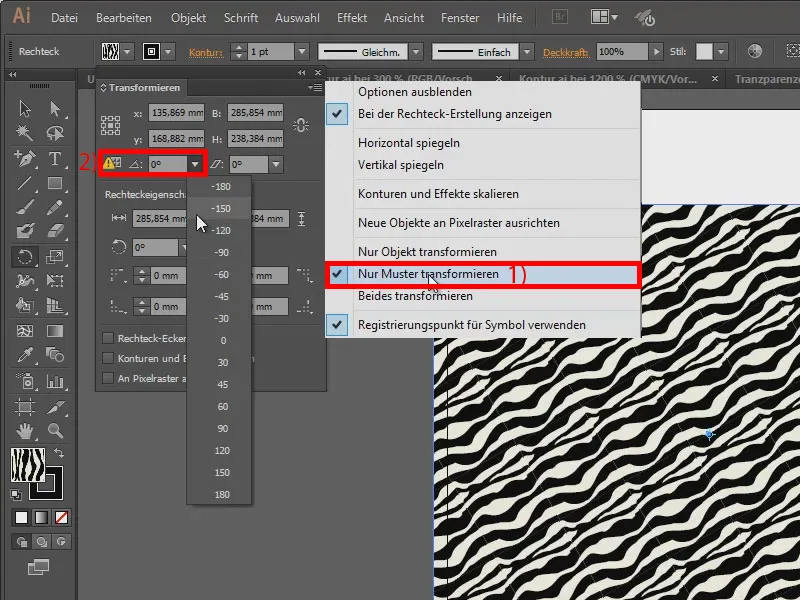Select the Free Transform tool
The width and height of the screenshot is (800, 600).
pos(55,281)
